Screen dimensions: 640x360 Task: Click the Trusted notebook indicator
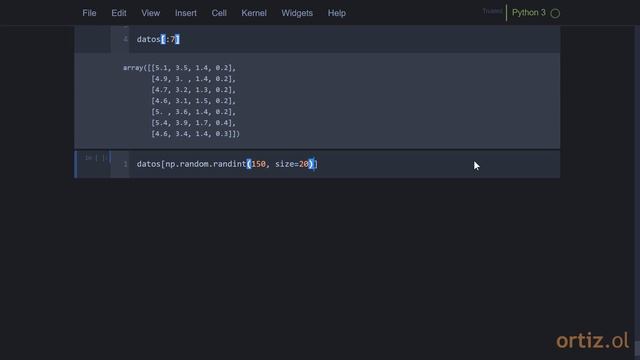[492, 11]
